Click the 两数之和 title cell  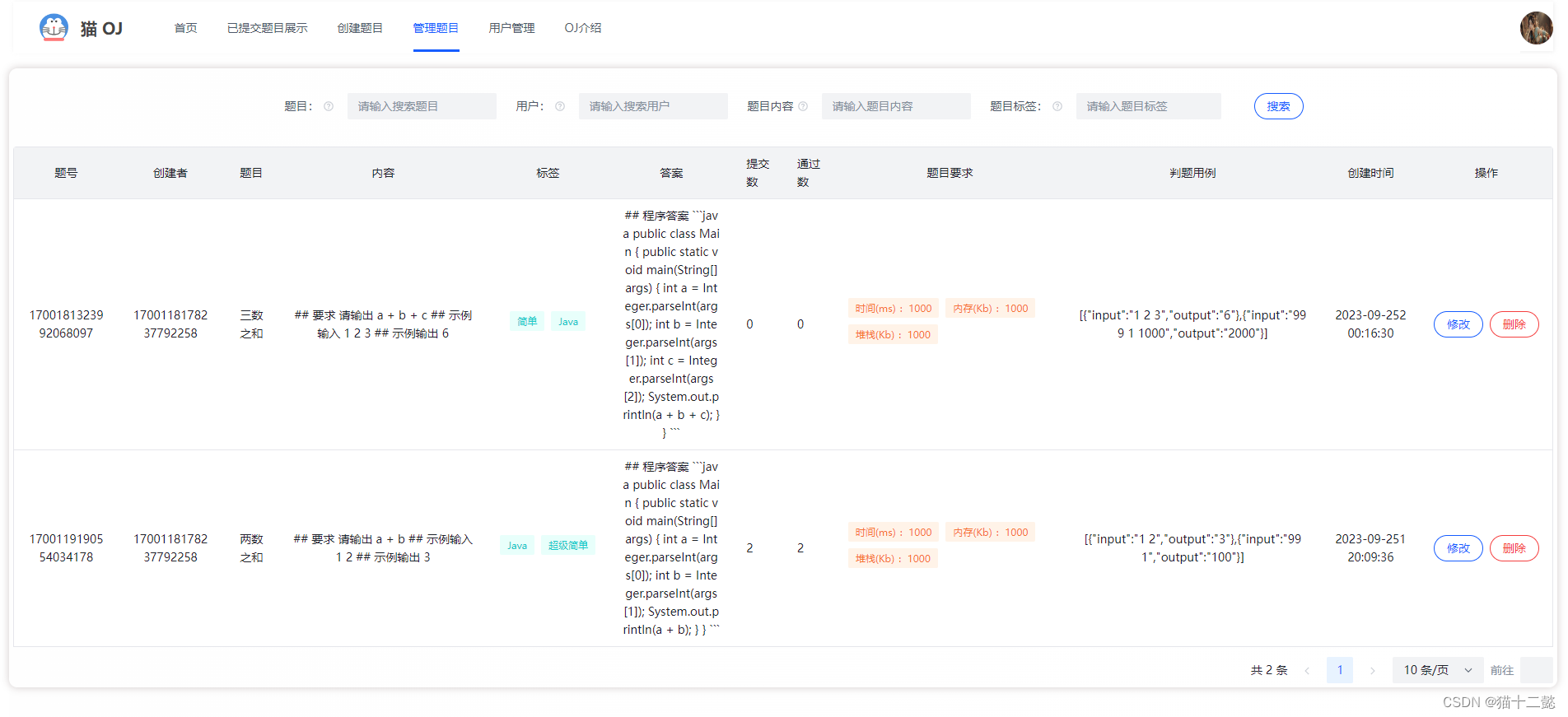[x=251, y=548]
